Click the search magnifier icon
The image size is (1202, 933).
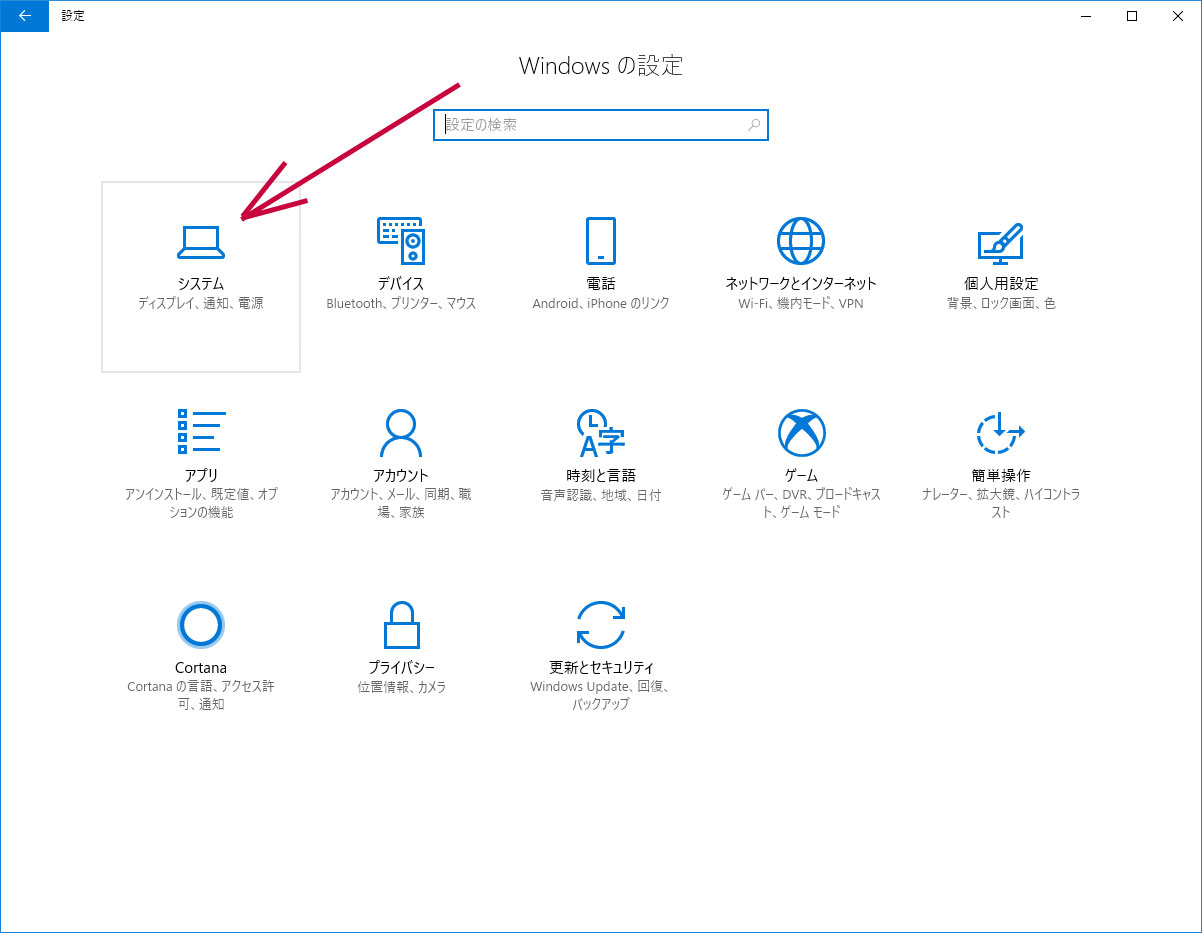click(754, 125)
